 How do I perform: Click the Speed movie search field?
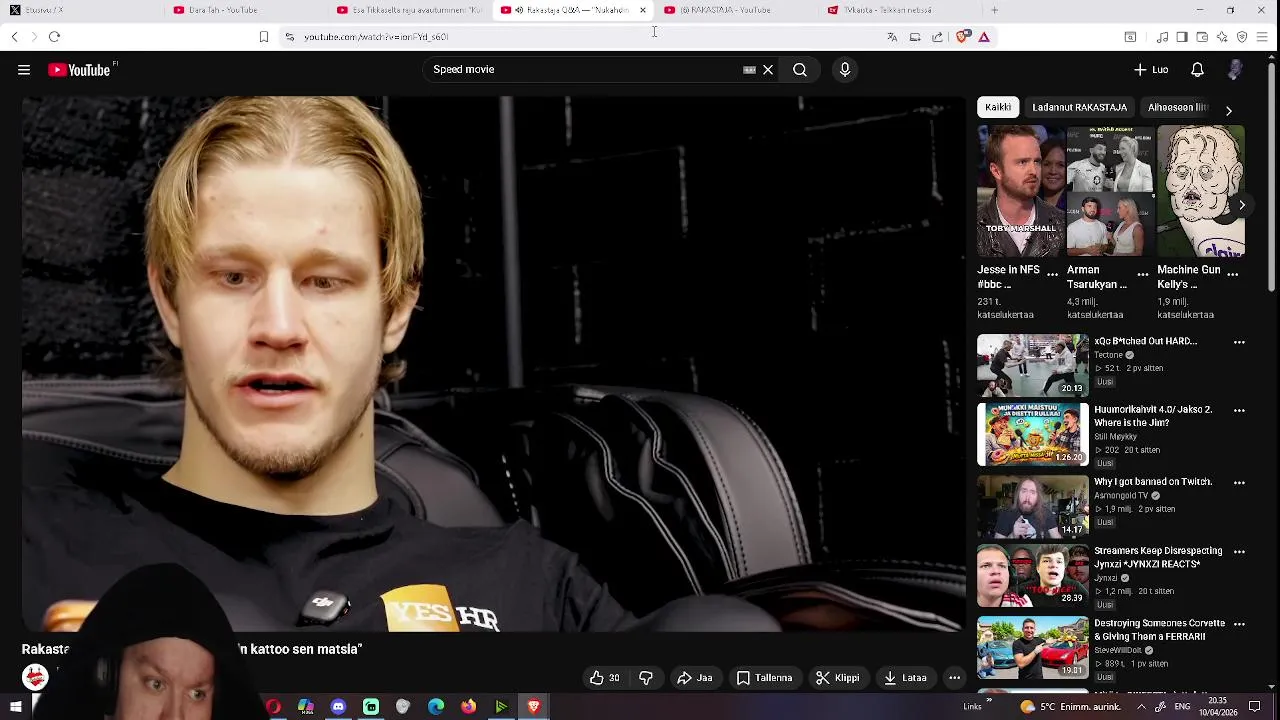[x=585, y=70]
